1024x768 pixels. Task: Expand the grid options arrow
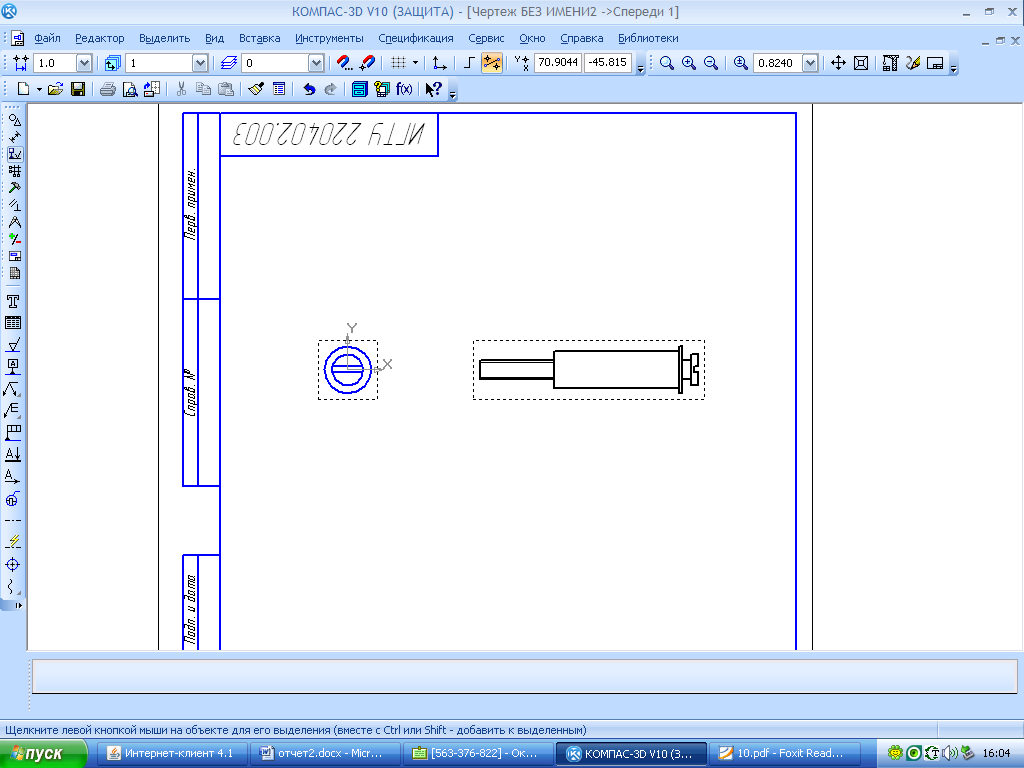(415, 63)
